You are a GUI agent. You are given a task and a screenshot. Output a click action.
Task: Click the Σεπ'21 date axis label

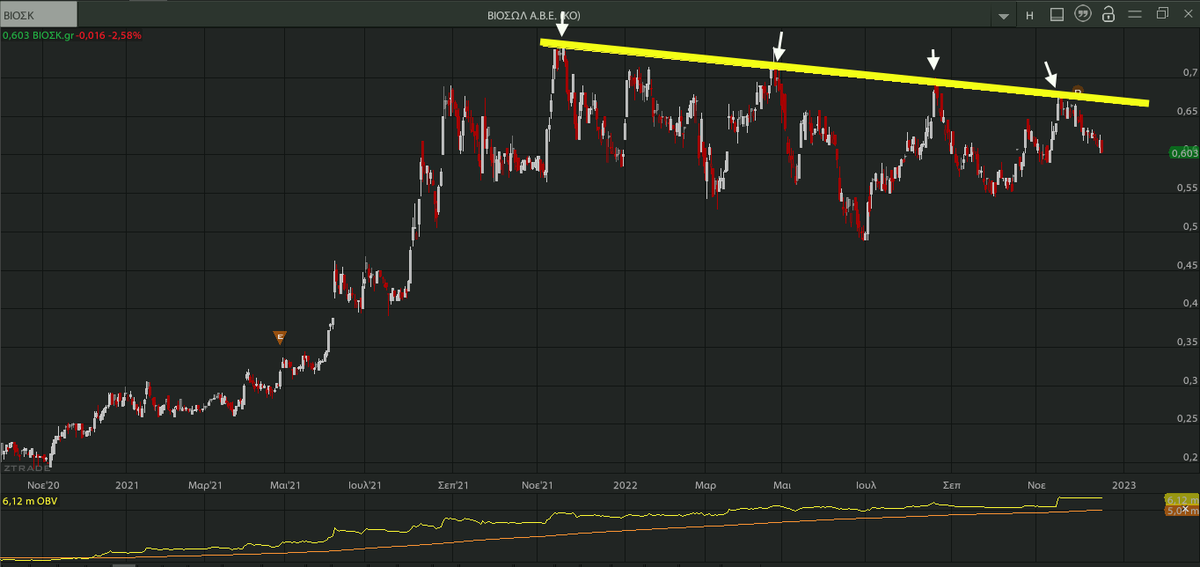455,484
